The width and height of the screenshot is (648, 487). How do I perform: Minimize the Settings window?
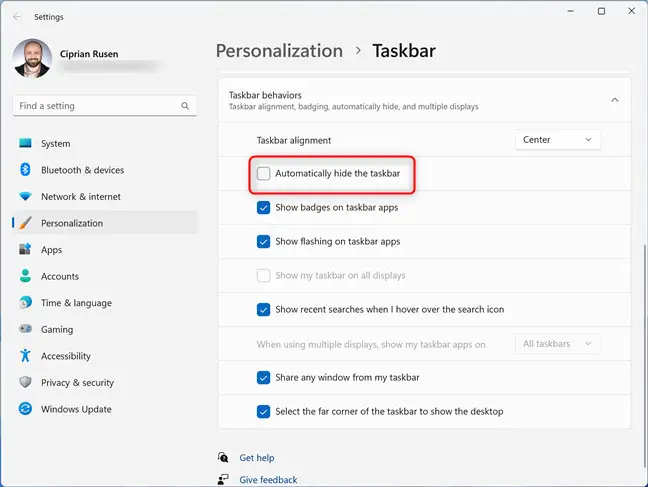571,11
